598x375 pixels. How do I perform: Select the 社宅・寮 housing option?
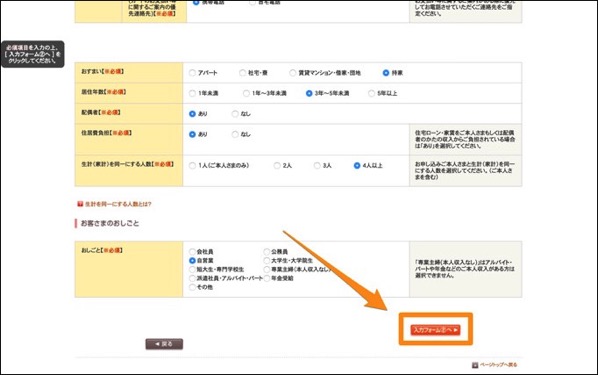point(242,73)
